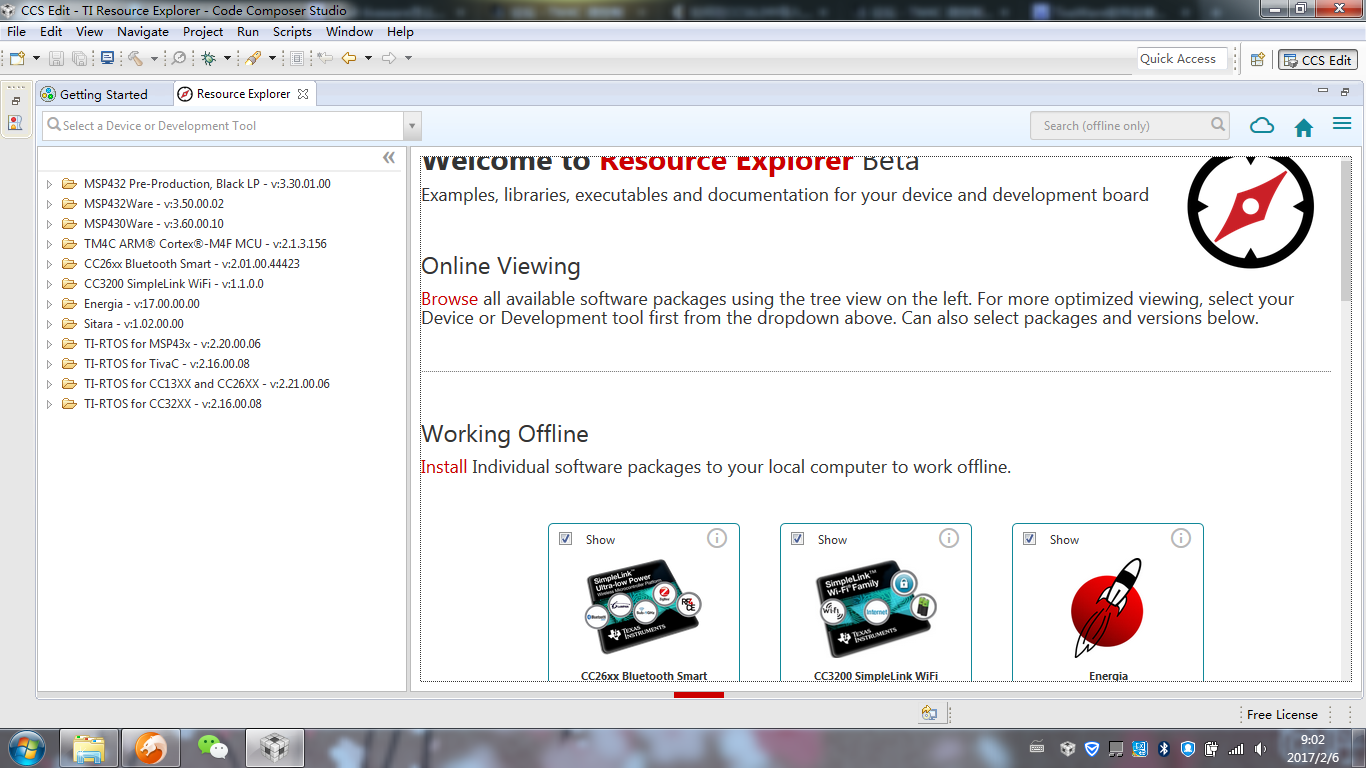Open the Device or Development Tool dropdown arrow

(412, 126)
